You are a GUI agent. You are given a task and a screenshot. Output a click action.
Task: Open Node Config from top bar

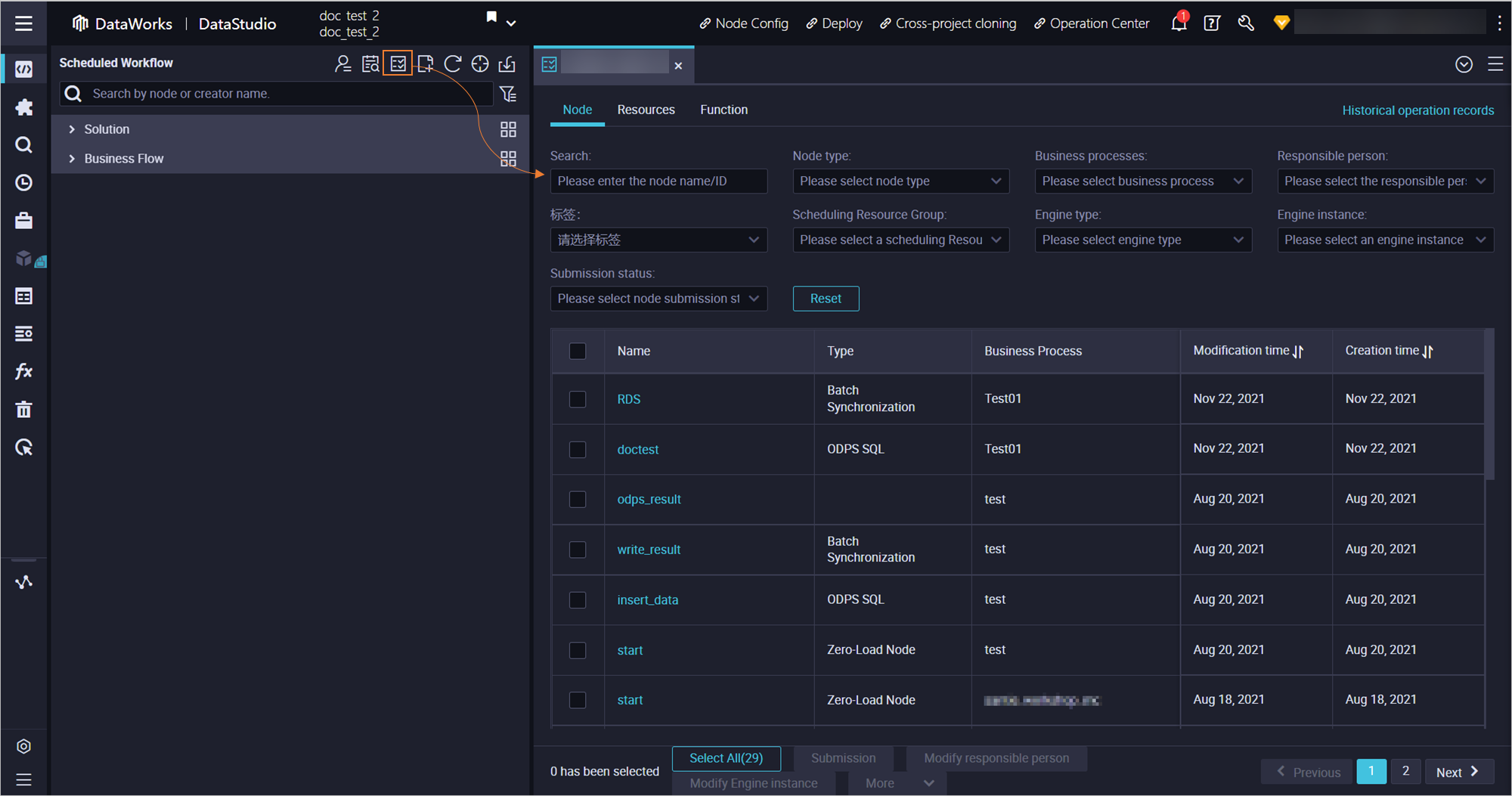[x=743, y=23]
